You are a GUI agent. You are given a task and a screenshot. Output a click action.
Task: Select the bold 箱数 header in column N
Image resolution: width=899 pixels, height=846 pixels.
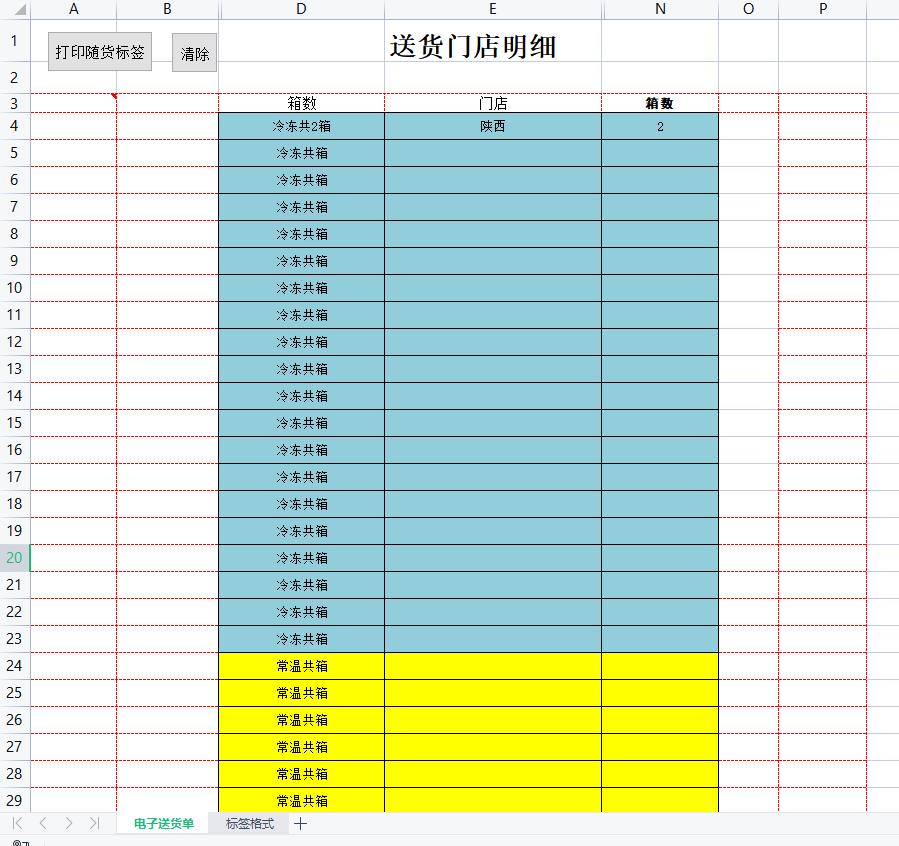pos(660,103)
